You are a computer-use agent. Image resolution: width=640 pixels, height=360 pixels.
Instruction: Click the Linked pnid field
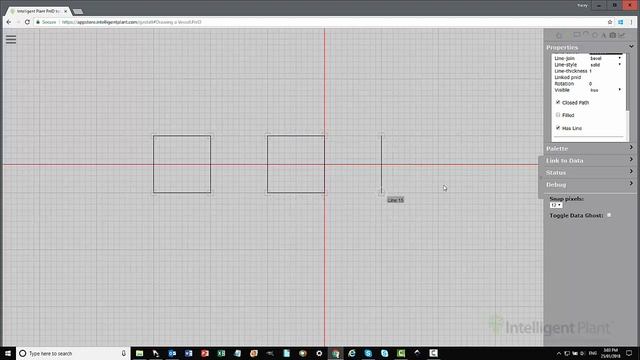tap(606, 77)
